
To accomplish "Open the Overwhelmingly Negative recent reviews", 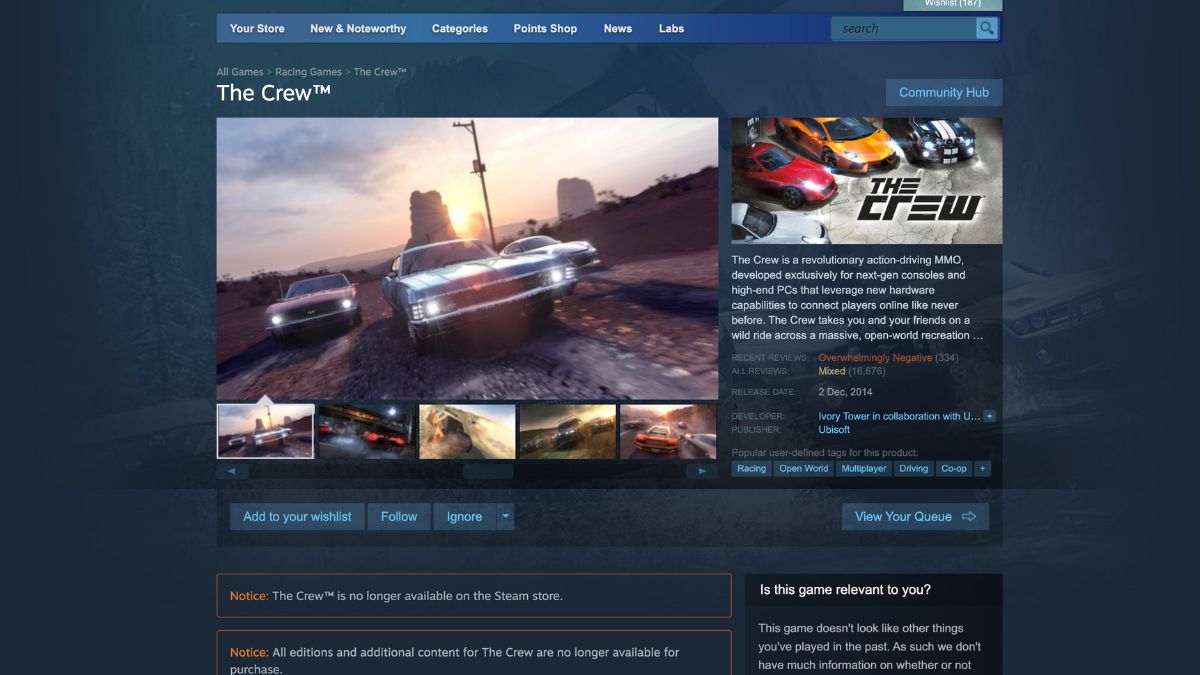I will 876,357.
